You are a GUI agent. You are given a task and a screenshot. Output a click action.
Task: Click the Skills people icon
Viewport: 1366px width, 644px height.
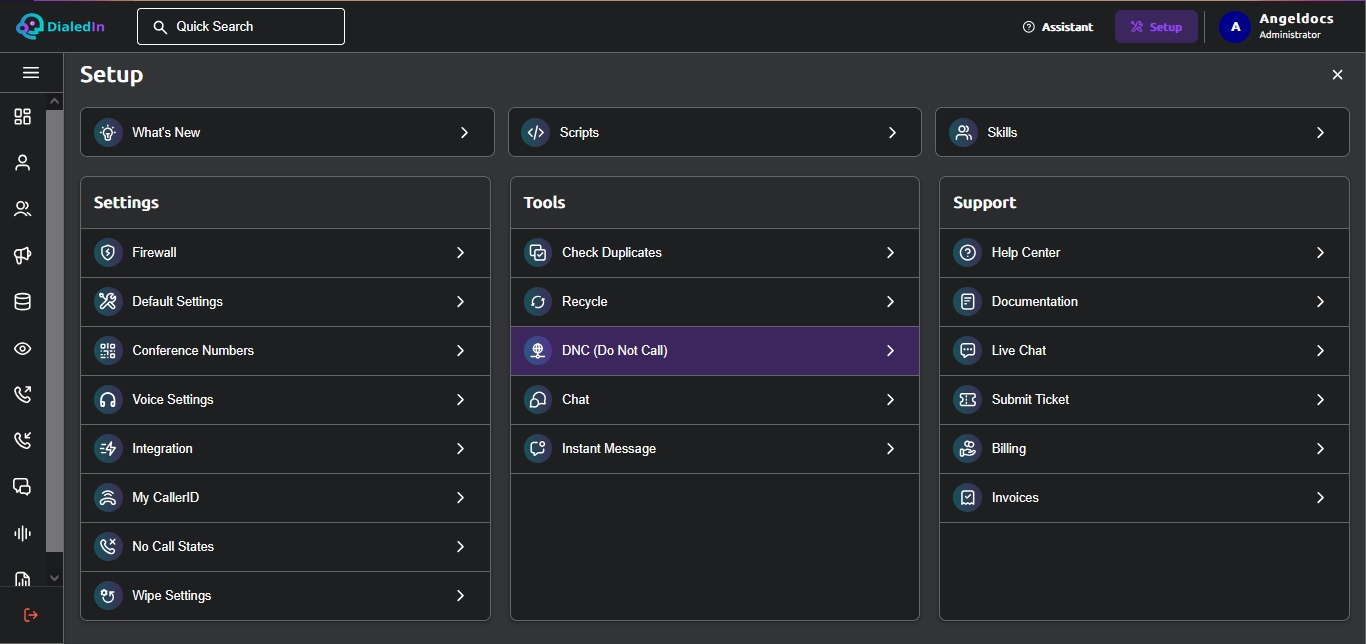click(x=963, y=133)
